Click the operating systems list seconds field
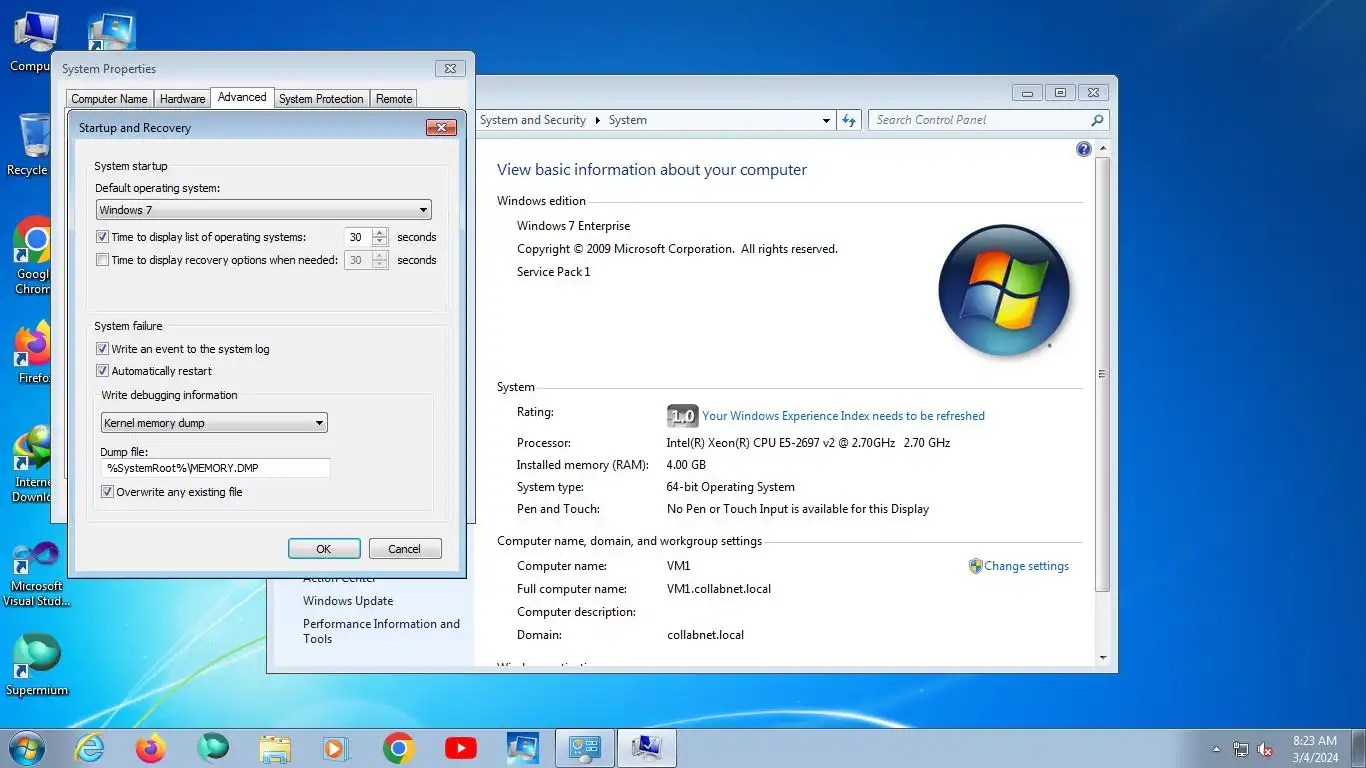Viewport: 1366px width, 768px height. (x=357, y=237)
